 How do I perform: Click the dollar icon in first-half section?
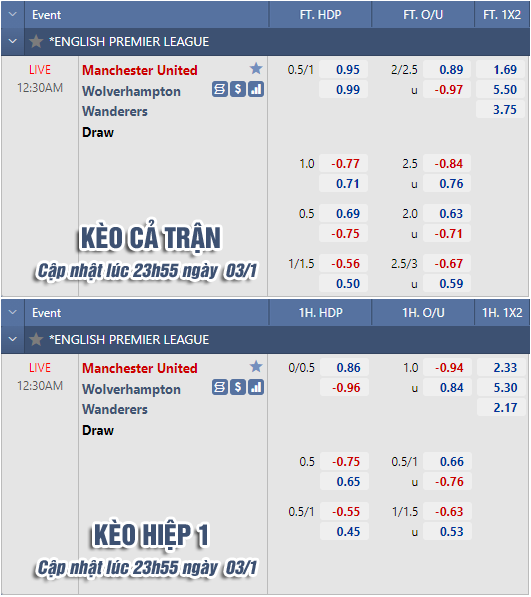(x=238, y=388)
